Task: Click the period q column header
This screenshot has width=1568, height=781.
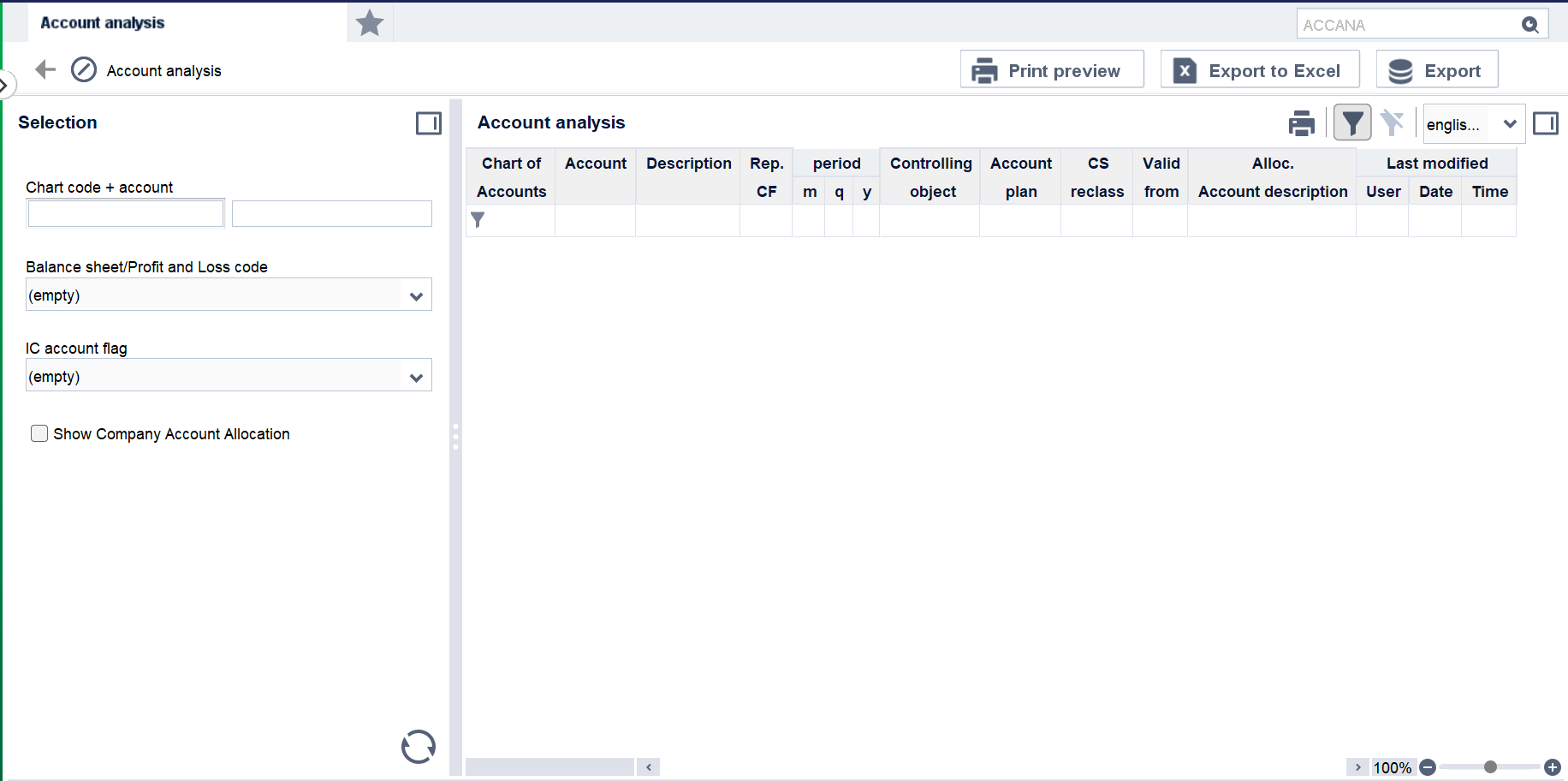Action: (x=839, y=192)
